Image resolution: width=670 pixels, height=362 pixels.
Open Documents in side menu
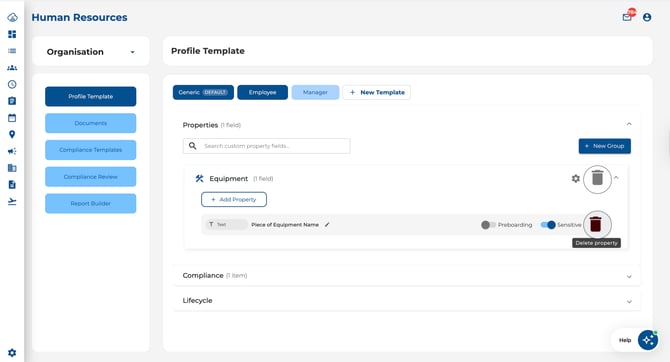point(91,123)
